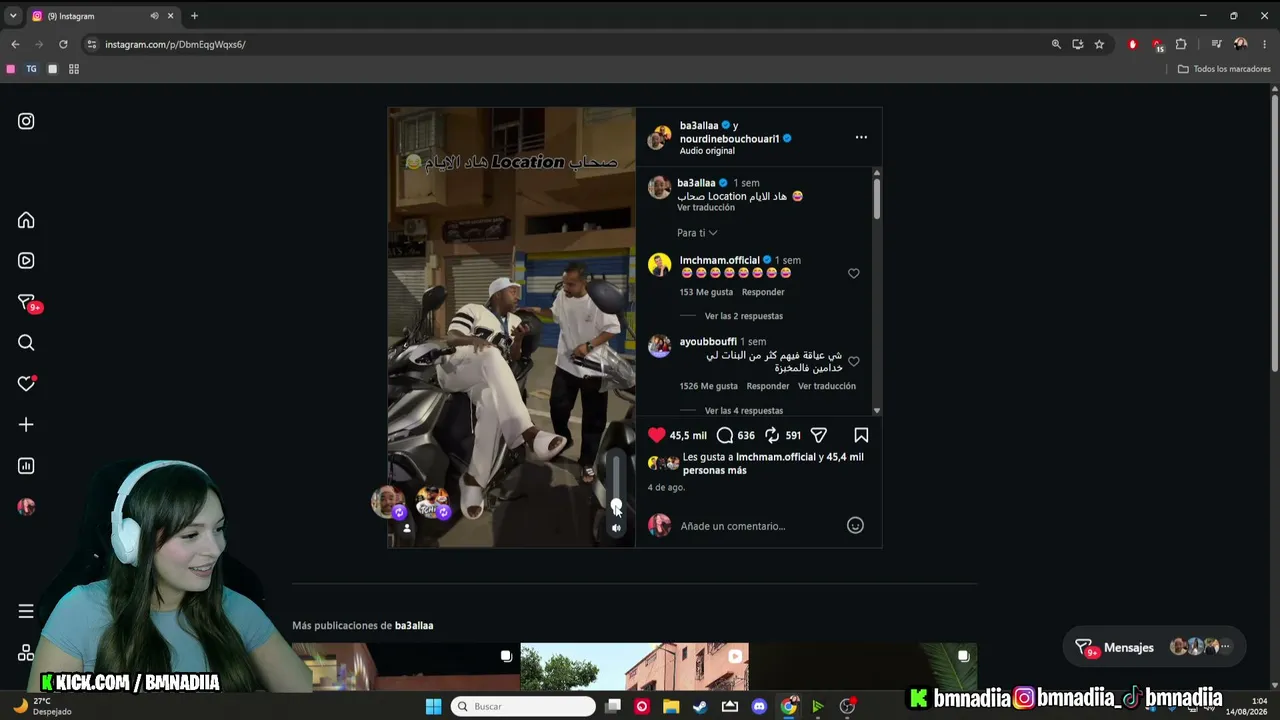Like the ayoubbouffi comment
This screenshot has height=720, width=1280.
coord(853,361)
